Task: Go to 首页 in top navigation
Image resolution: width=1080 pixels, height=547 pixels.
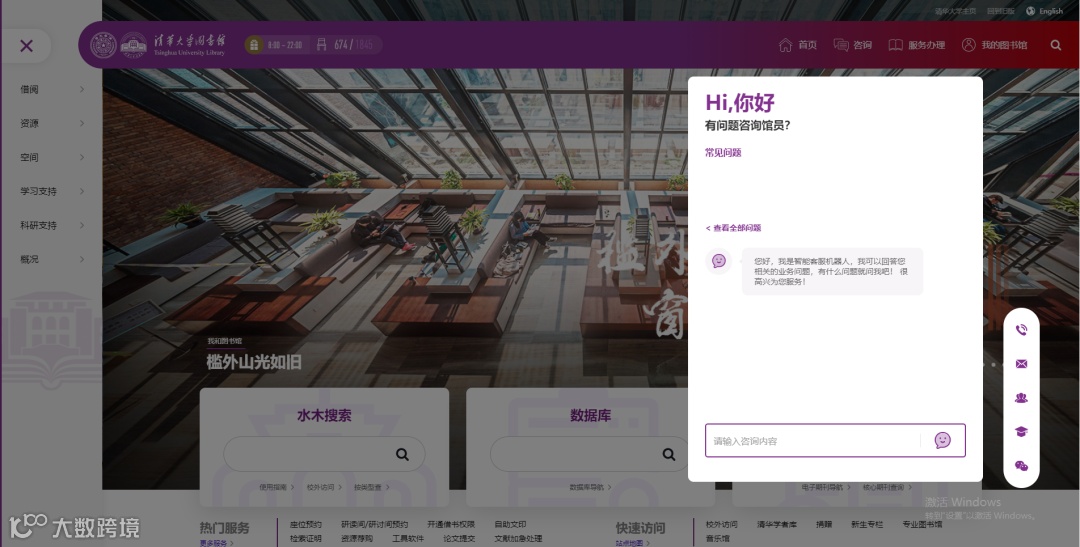Action: [x=807, y=45]
